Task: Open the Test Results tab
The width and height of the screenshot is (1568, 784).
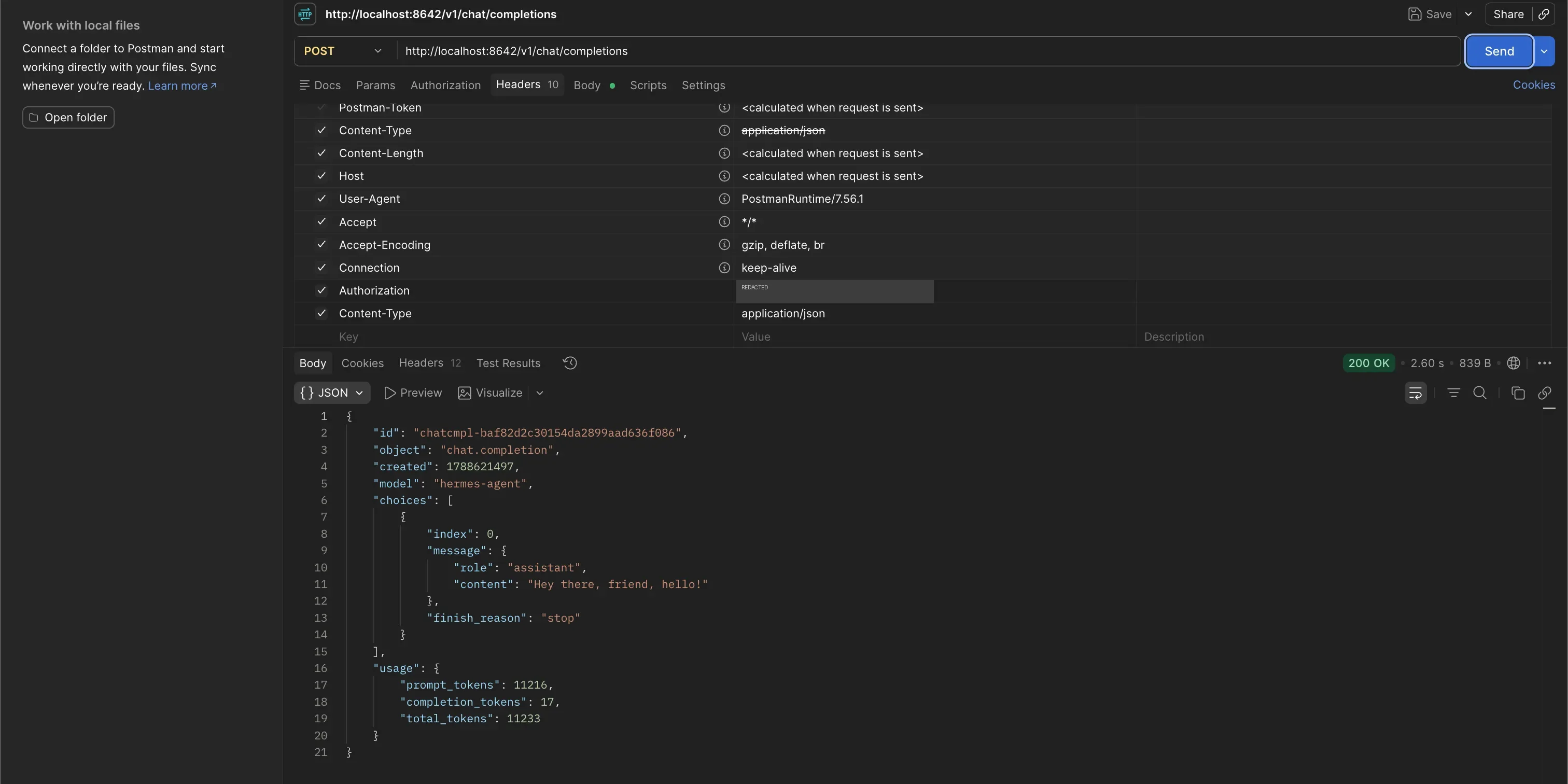Action: click(x=508, y=363)
